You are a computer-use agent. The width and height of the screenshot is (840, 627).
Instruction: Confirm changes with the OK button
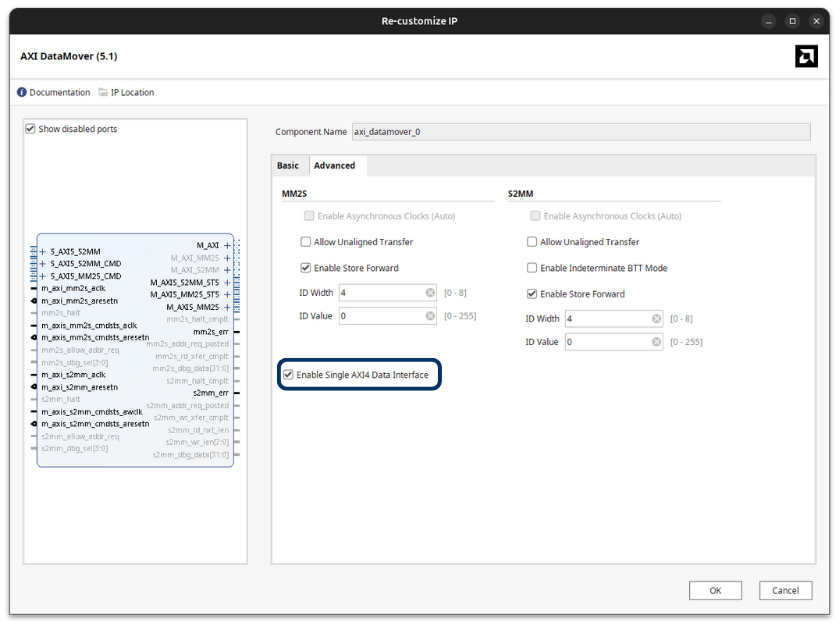[x=715, y=590]
